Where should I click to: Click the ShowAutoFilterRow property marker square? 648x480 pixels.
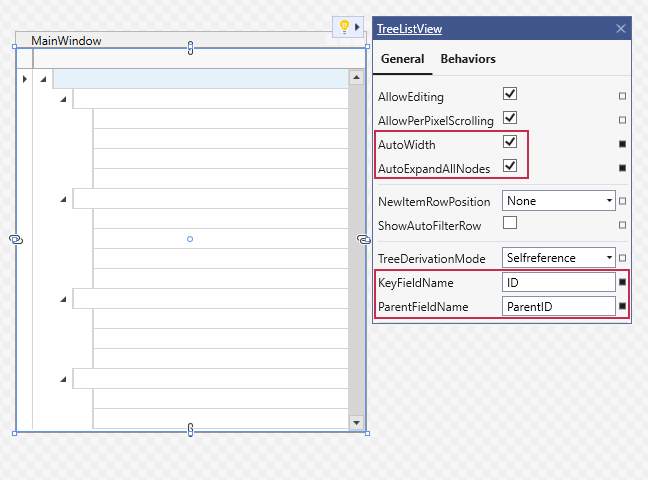pos(622,225)
